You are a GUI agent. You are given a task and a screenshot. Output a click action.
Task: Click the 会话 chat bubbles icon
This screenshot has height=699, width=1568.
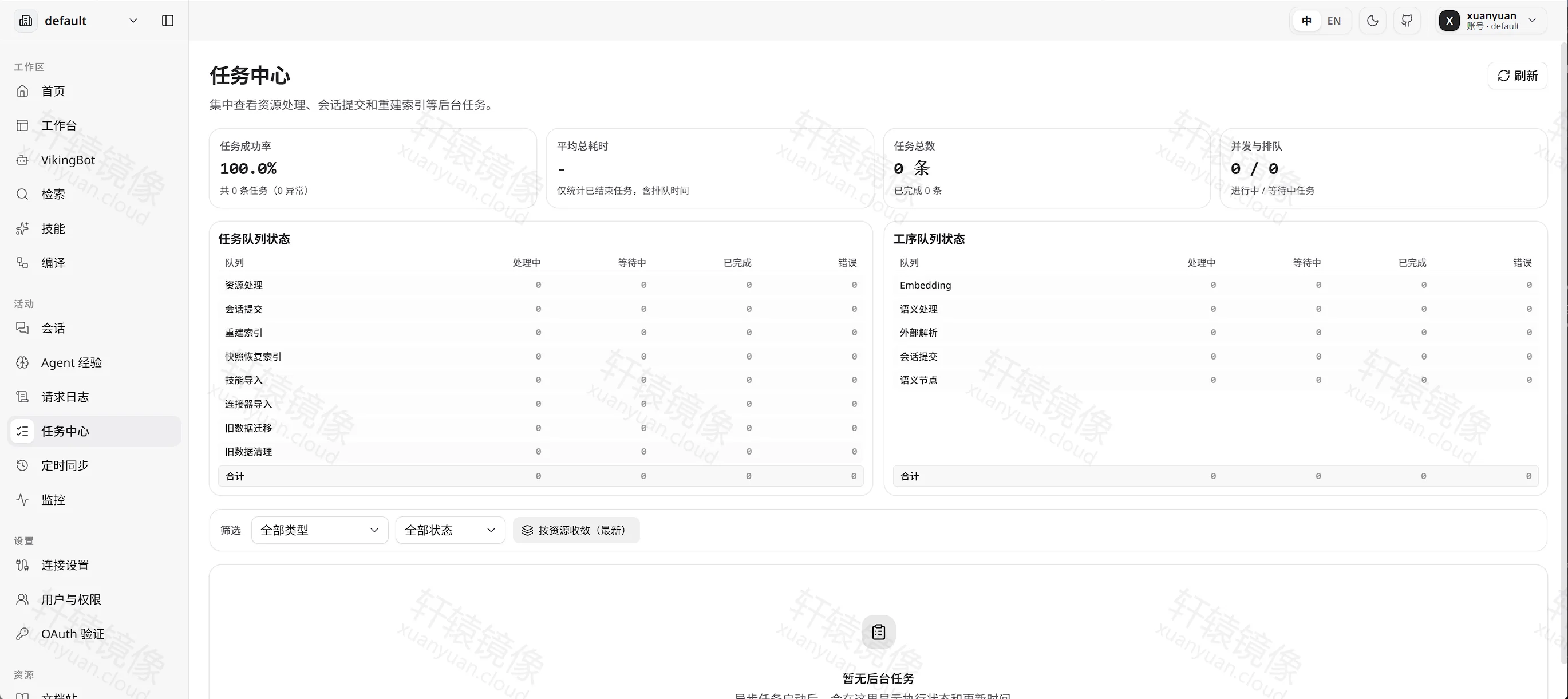22,328
